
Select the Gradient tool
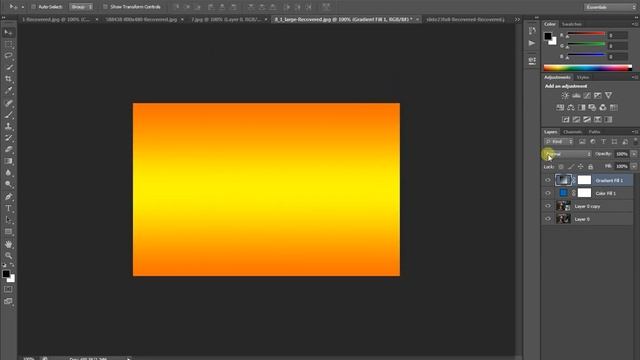coord(9,161)
